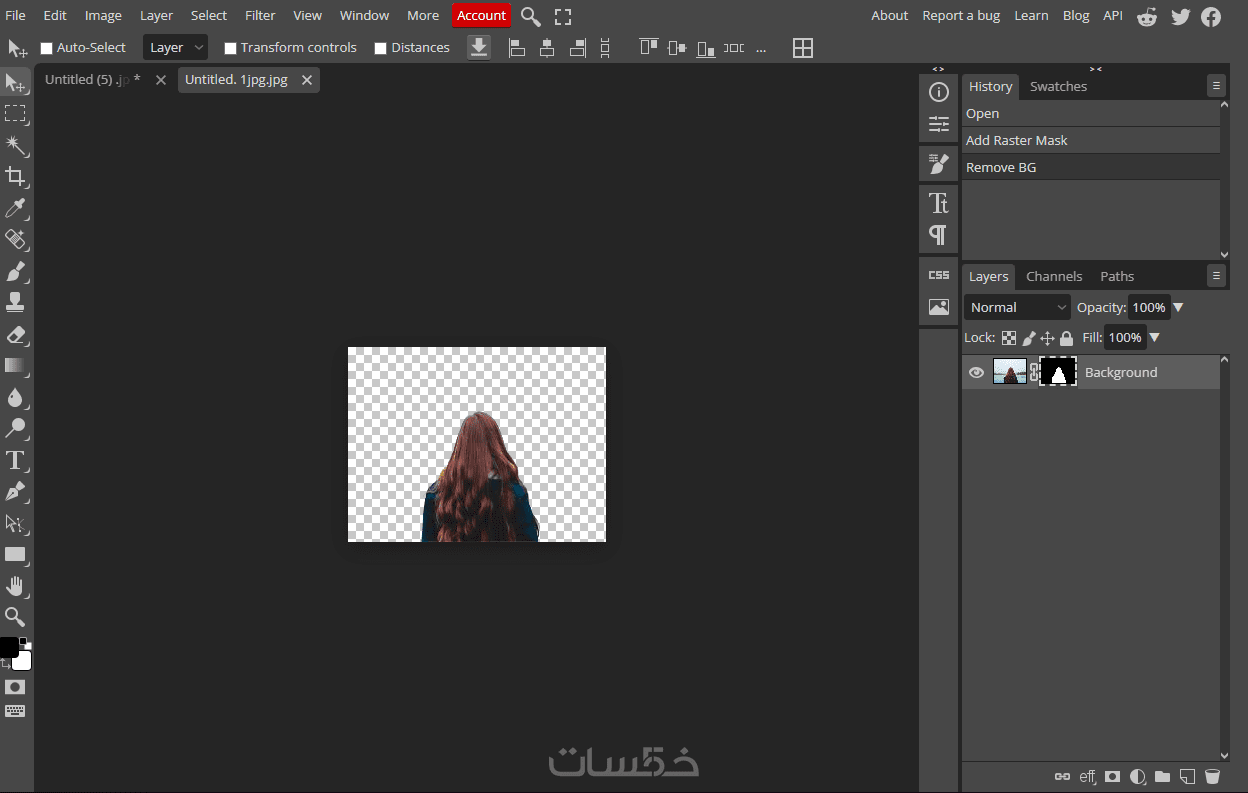This screenshot has height=793, width=1248.
Task: Toggle lock transparent pixels
Action: click(x=1009, y=338)
